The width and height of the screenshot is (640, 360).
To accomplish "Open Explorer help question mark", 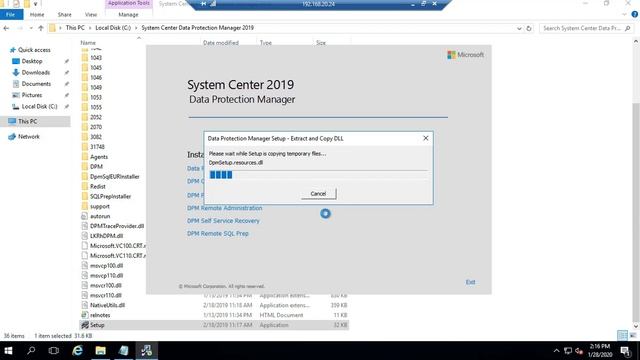I will coord(635,14).
